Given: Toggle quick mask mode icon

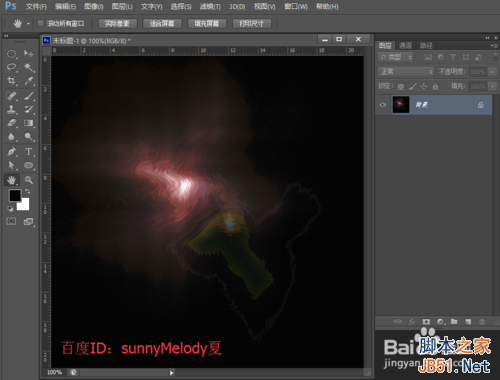Looking at the screenshot, I should 11,221.
